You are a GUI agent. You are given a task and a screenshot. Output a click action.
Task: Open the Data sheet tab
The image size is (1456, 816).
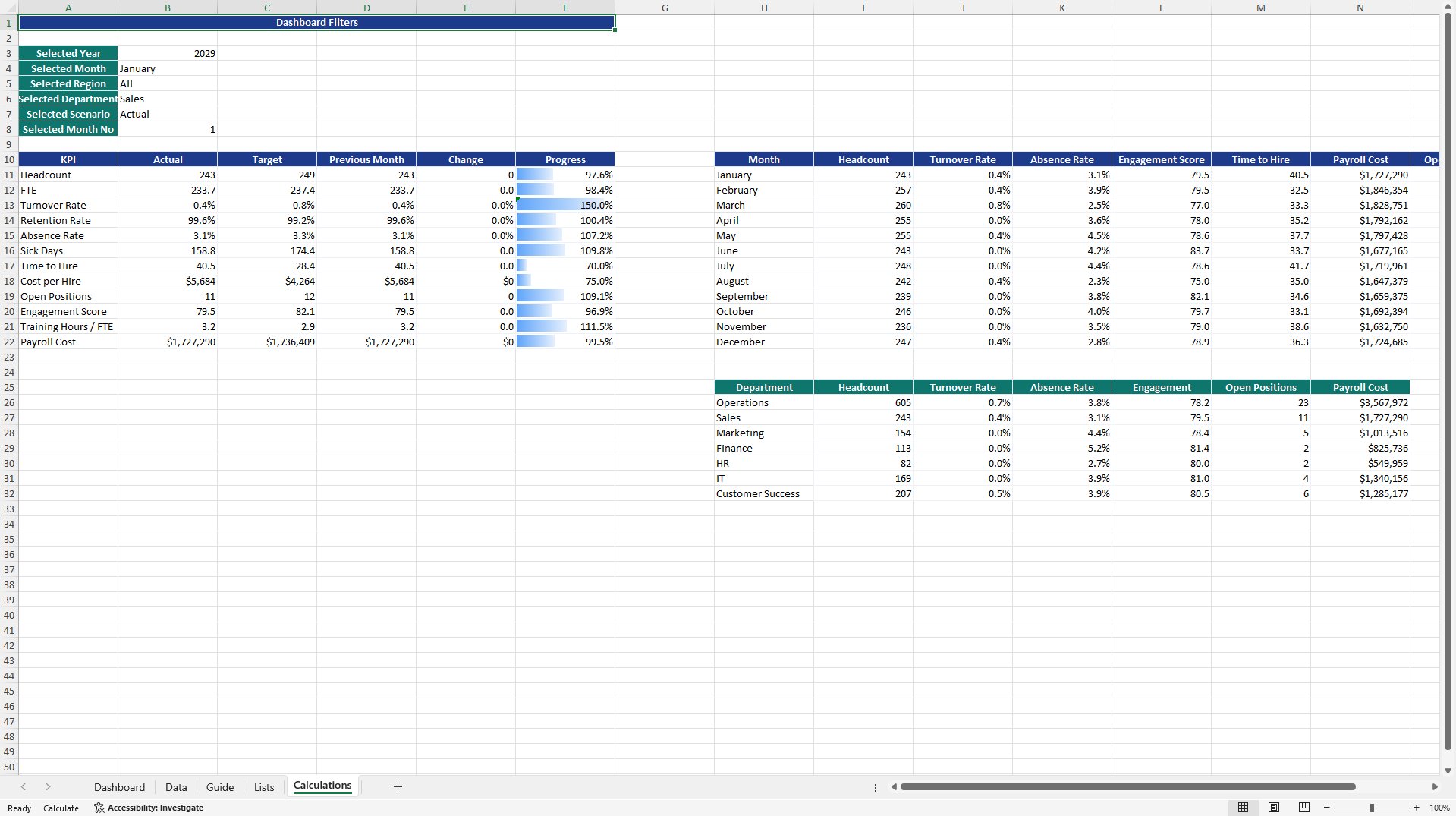(x=176, y=787)
